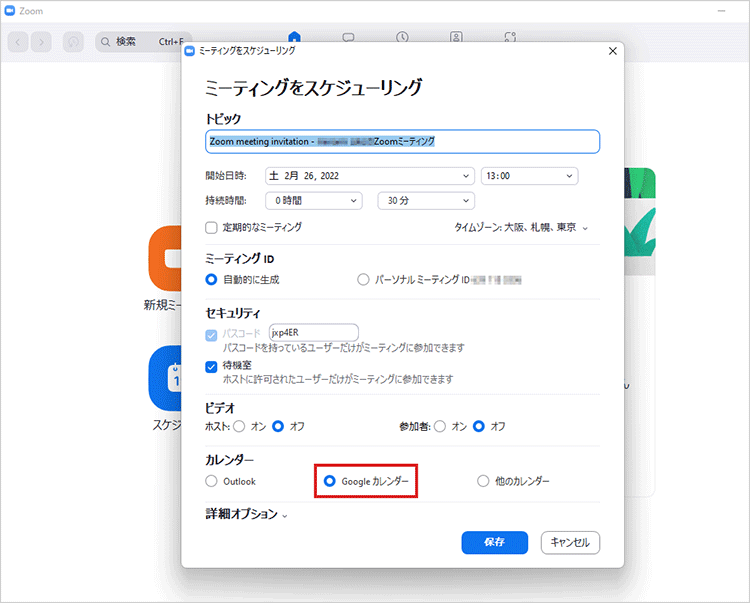
Task: Cancel scheduling with the cancel button
Action: click(570, 542)
